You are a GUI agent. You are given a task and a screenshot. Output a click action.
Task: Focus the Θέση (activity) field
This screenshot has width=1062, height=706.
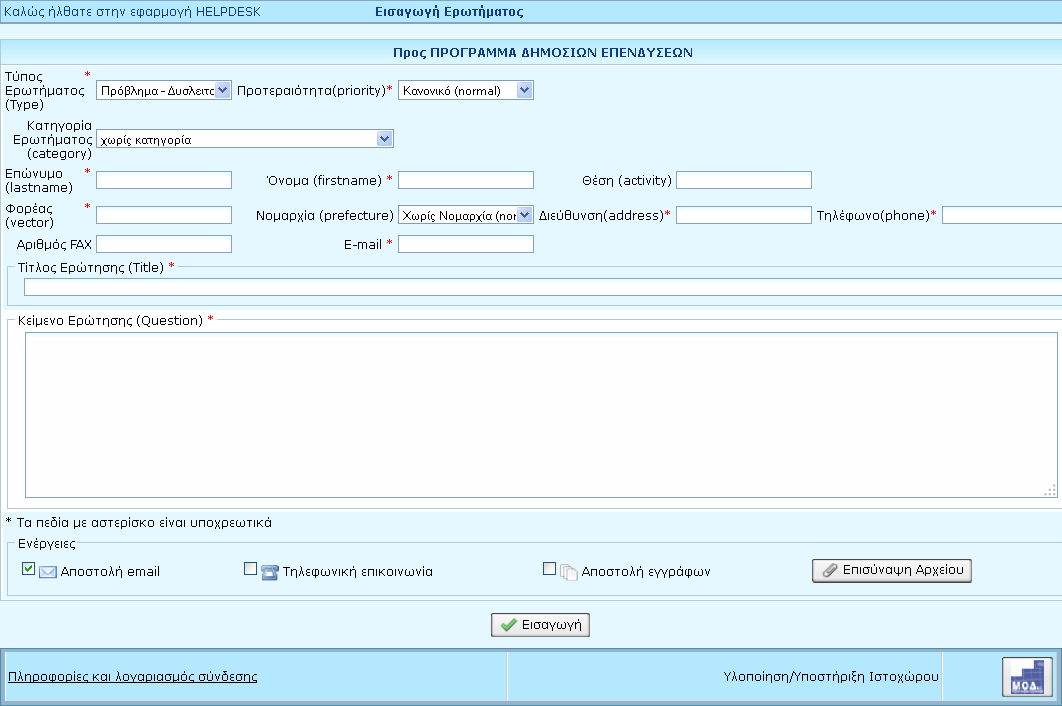744,180
